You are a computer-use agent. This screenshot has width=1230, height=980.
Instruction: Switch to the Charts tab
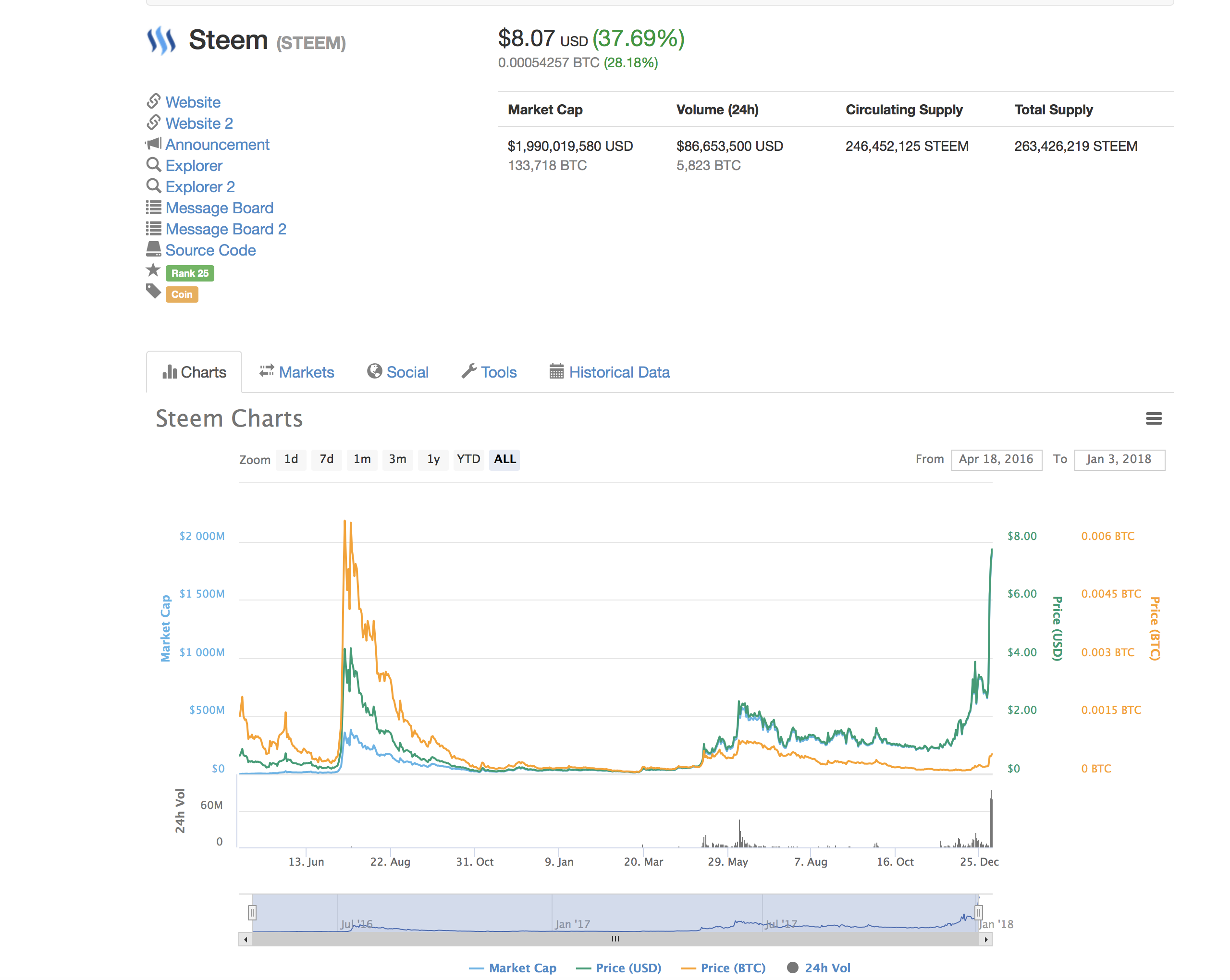point(194,372)
